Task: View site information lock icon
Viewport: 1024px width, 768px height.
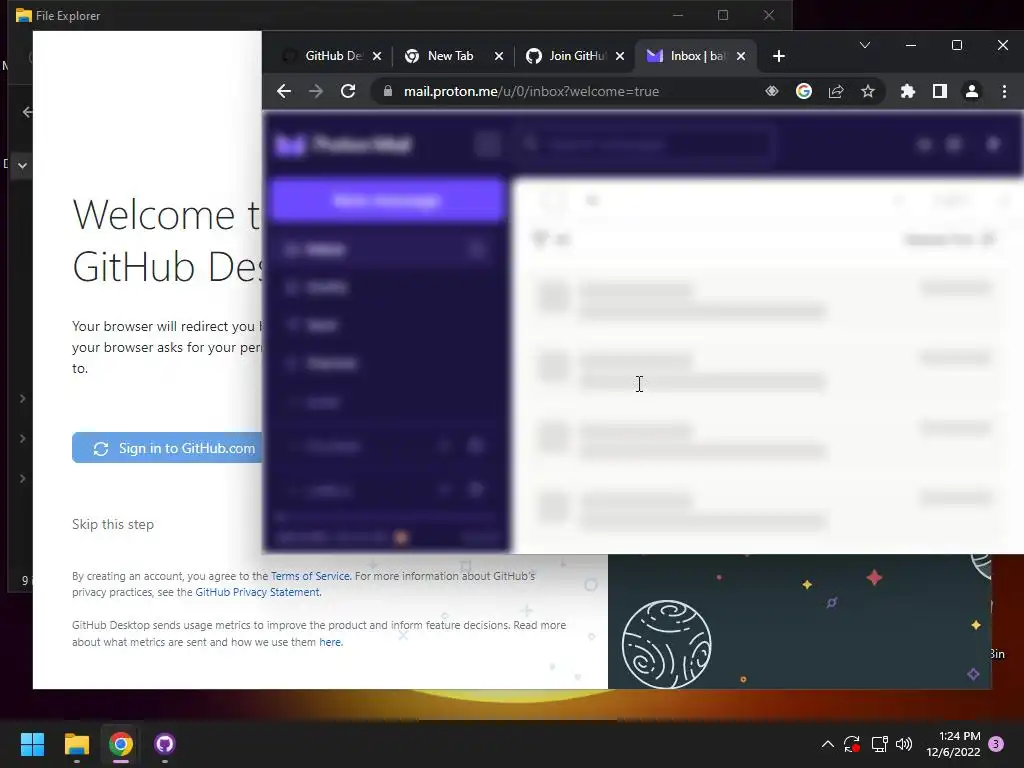Action: [388, 91]
